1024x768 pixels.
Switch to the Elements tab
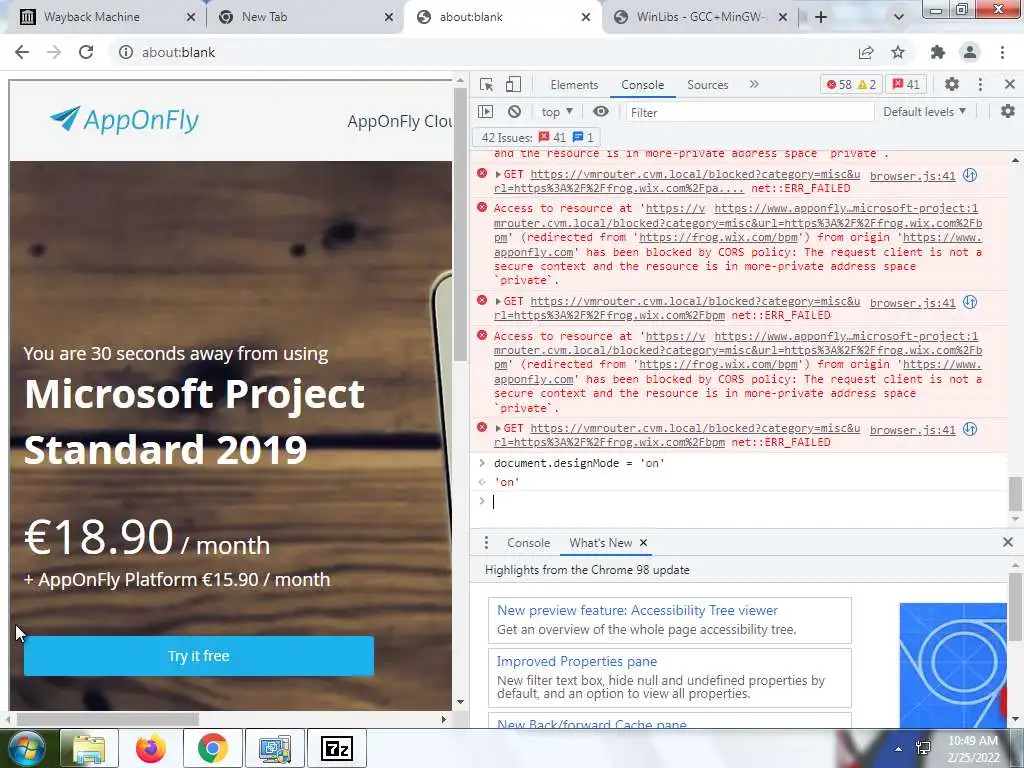tap(574, 85)
